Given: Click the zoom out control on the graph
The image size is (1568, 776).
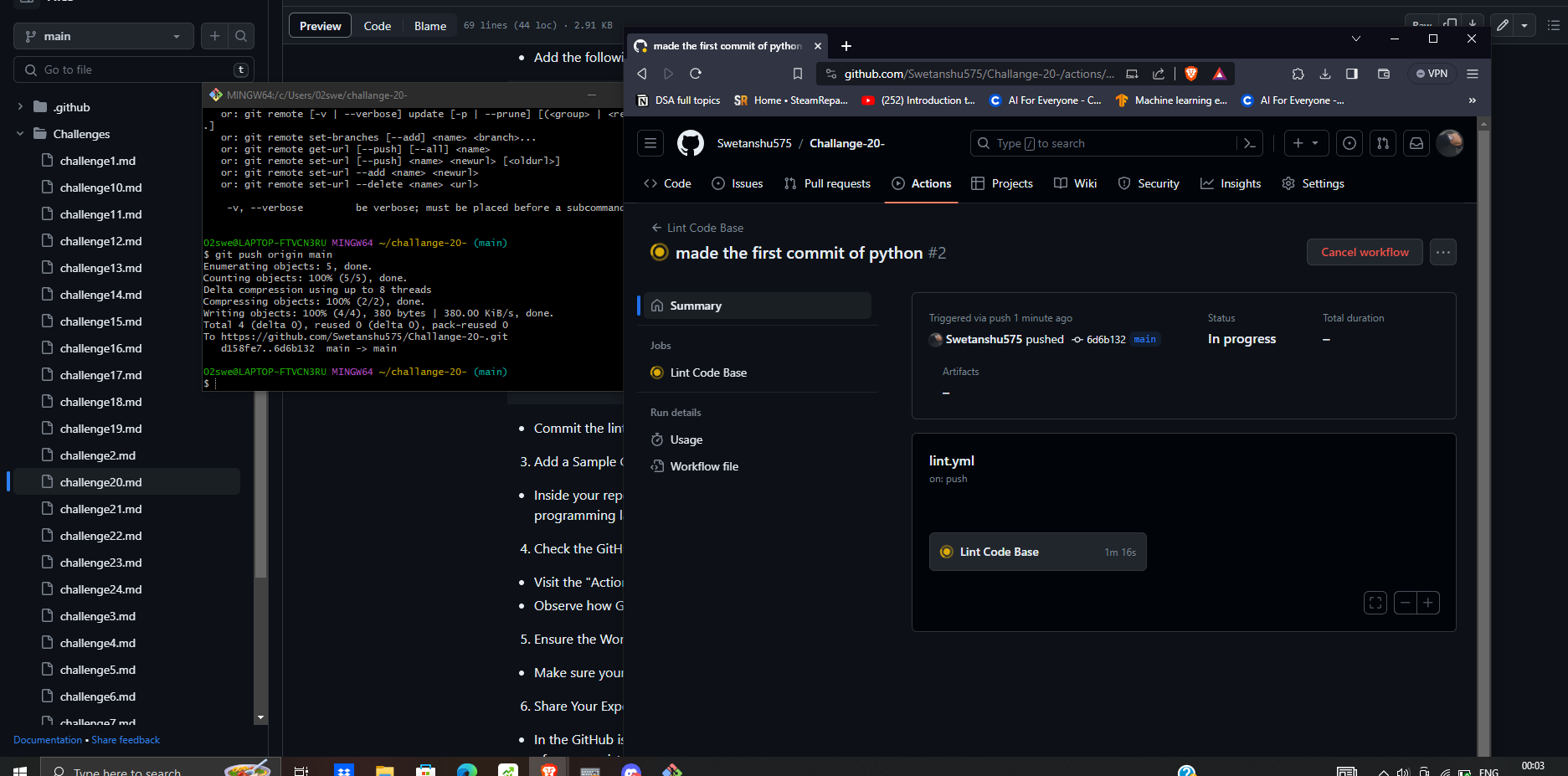Looking at the screenshot, I should [1405, 603].
